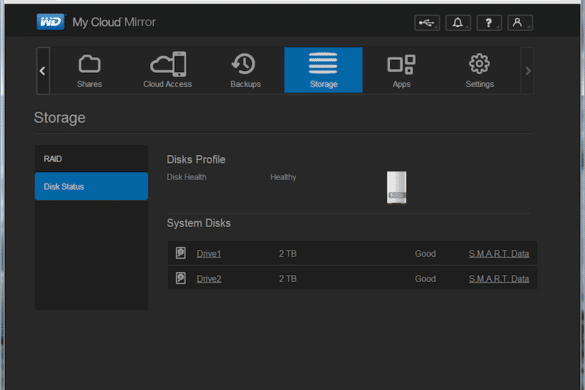Click the Good status for Drive2
585x390 pixels.
click(x=425, y=279)
